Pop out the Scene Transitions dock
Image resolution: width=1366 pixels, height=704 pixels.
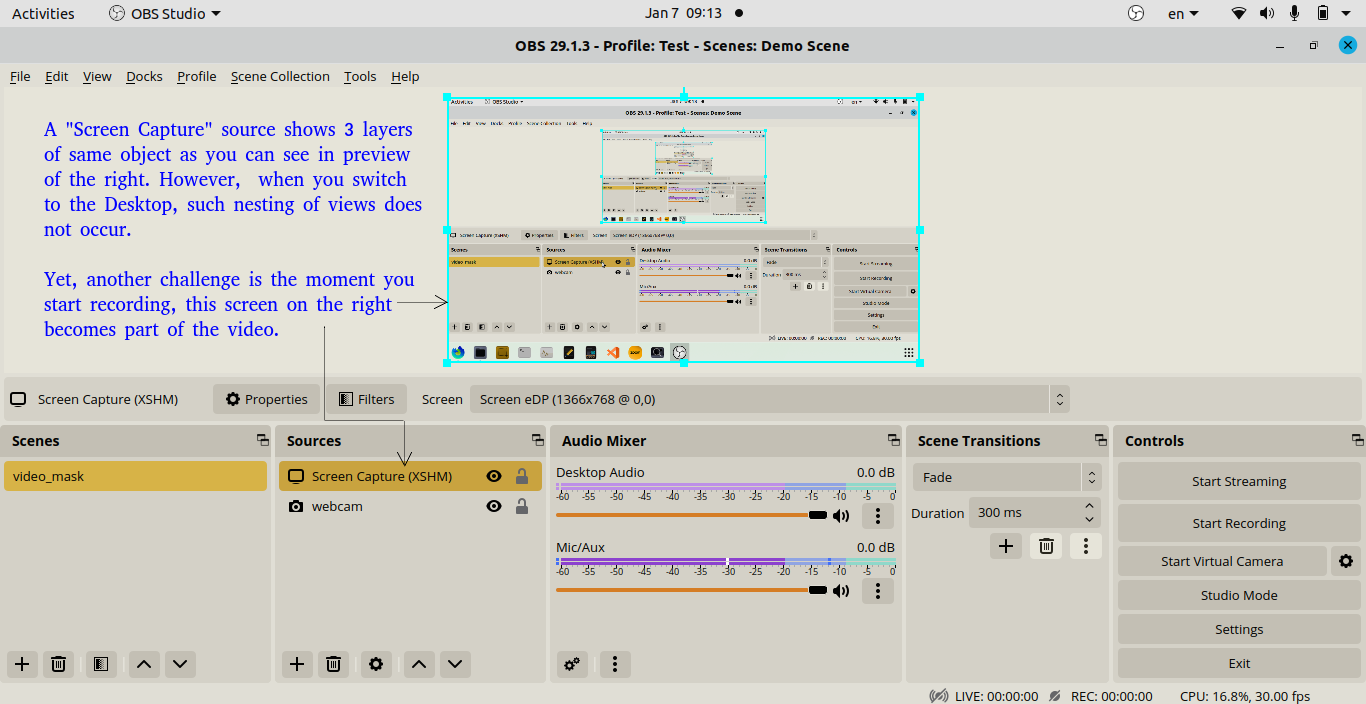[x=1100, y=440]
